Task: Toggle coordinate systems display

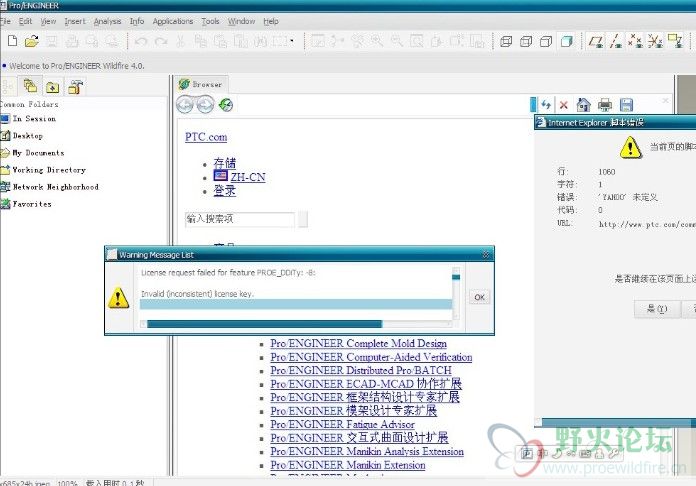Action: 655,42
